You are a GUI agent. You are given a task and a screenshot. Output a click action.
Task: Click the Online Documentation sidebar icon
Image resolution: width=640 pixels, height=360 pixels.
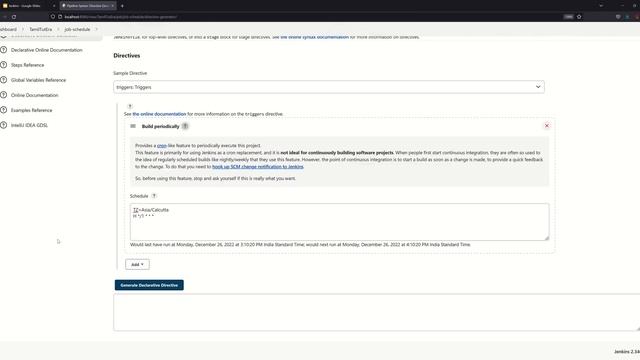tap(4, 95)
